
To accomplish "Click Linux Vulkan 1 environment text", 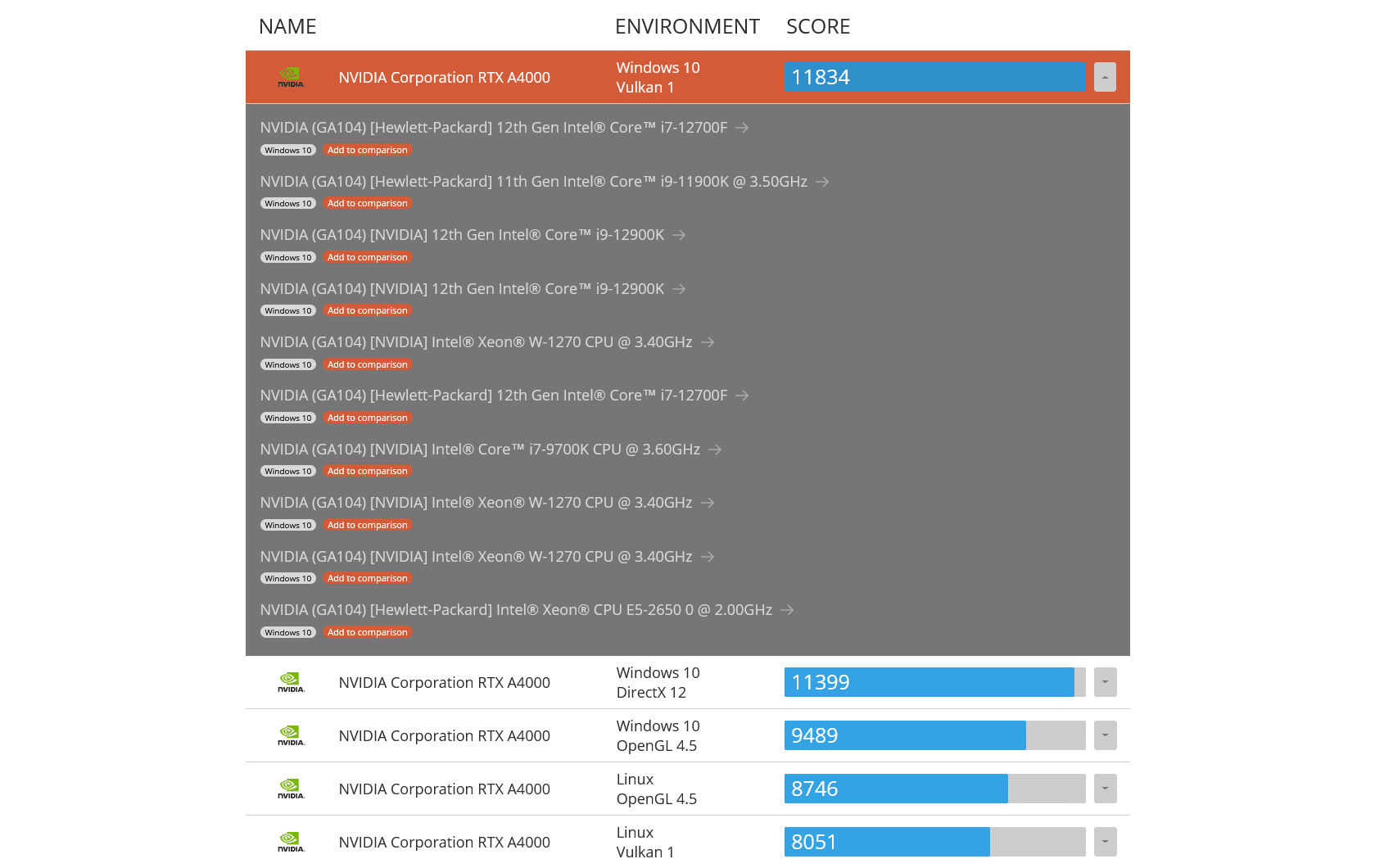I will (x=645, y=843).
